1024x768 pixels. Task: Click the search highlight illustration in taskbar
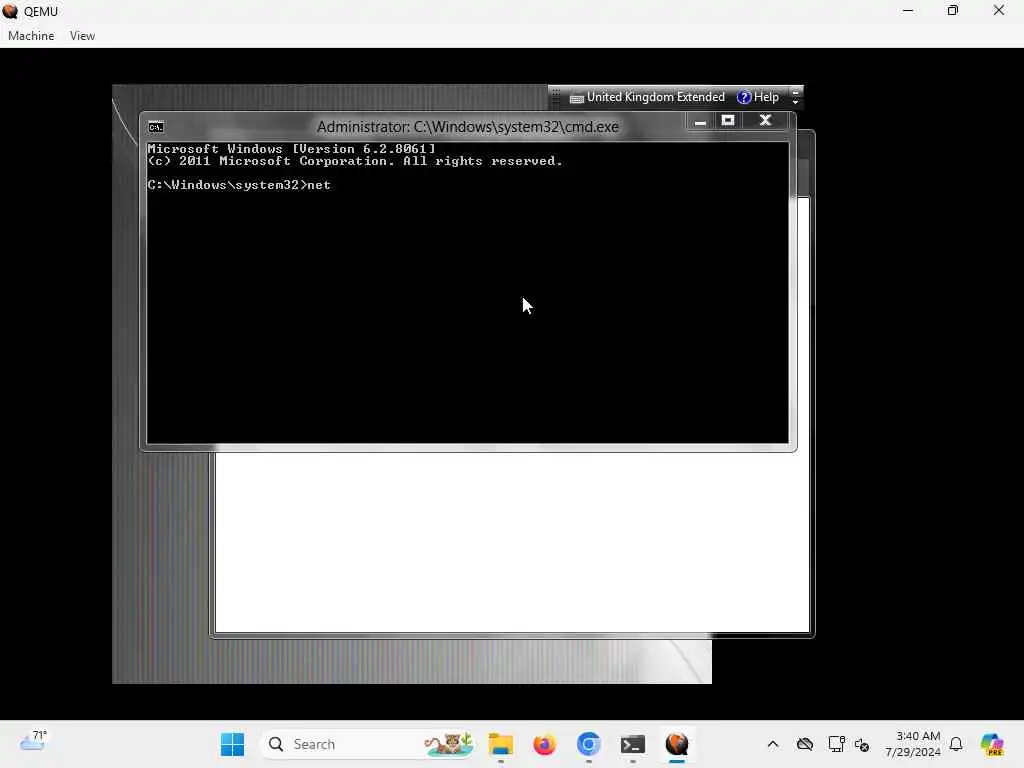tap(448, 744)
